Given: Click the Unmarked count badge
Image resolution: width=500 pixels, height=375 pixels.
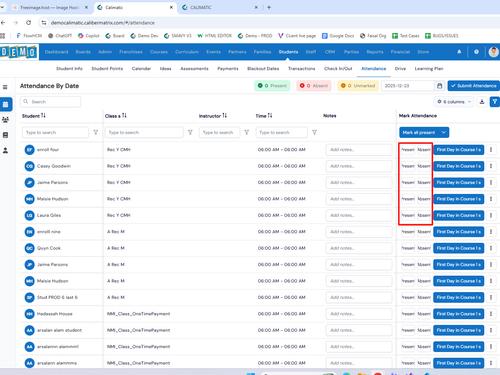Looking at the screenshot, I should 358,86.
